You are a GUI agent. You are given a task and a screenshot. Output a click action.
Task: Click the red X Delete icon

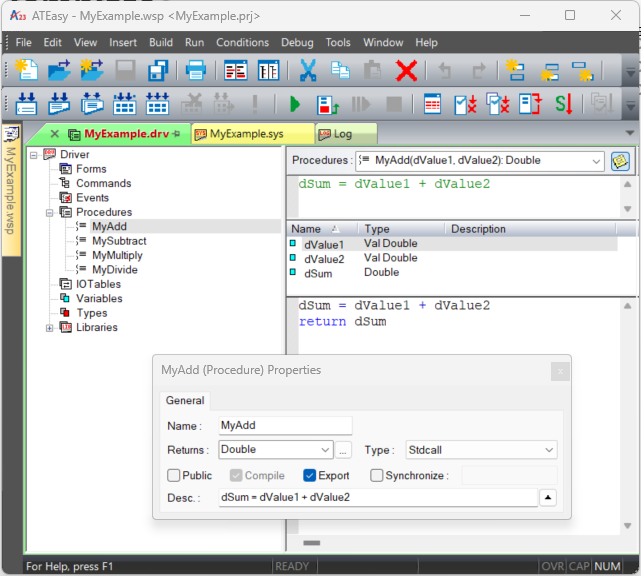pyautogui.click(x=406, y=70)
